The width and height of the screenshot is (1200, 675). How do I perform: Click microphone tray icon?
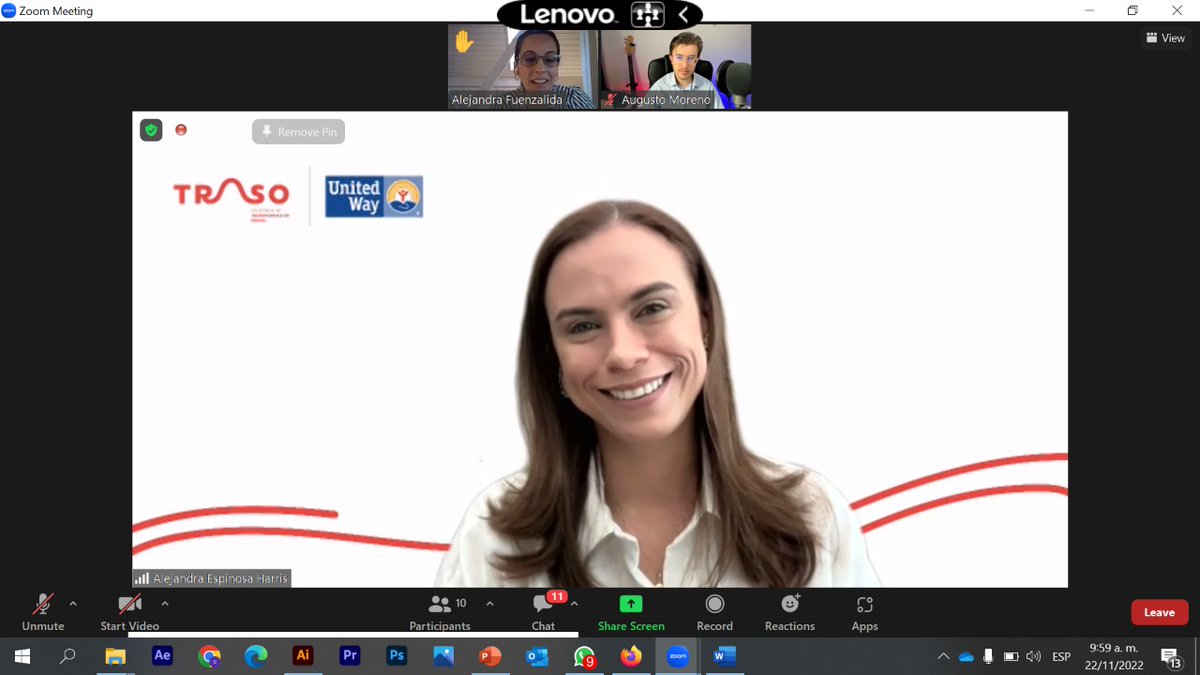988,656
